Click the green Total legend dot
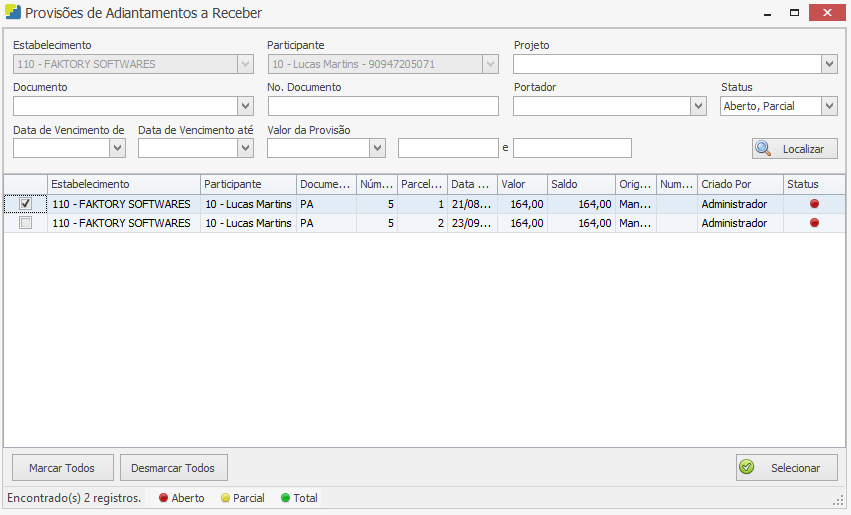 (x=285, y=498)
